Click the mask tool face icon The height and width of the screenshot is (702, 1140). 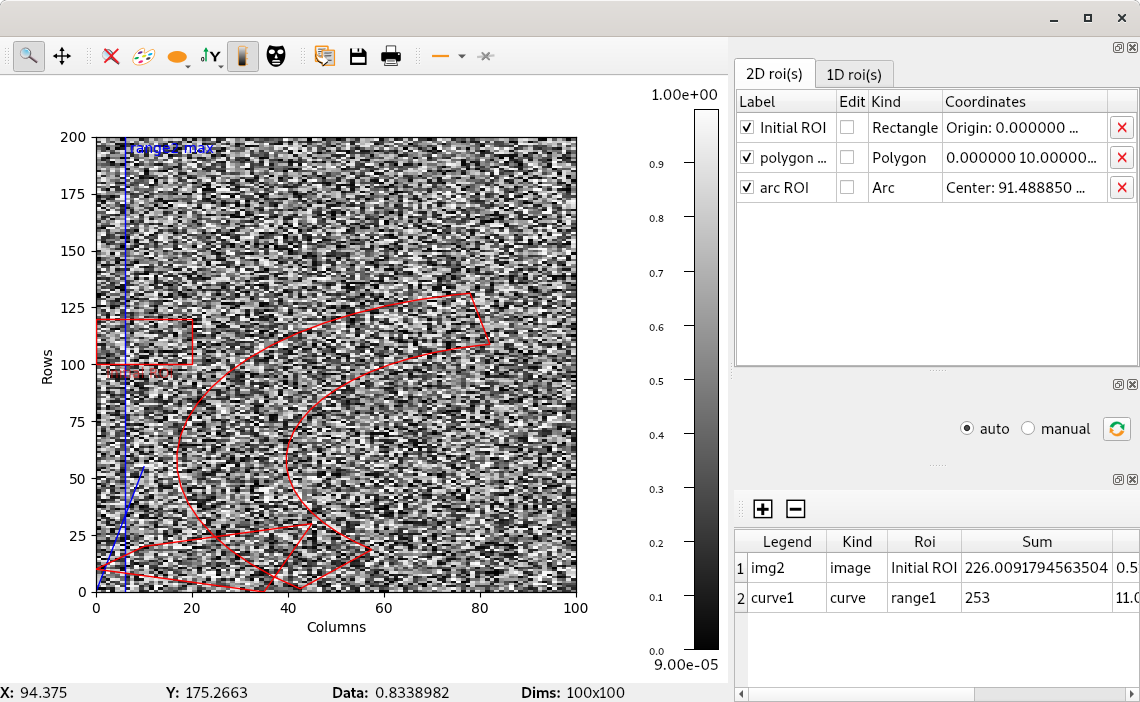(x=276, y=56)
